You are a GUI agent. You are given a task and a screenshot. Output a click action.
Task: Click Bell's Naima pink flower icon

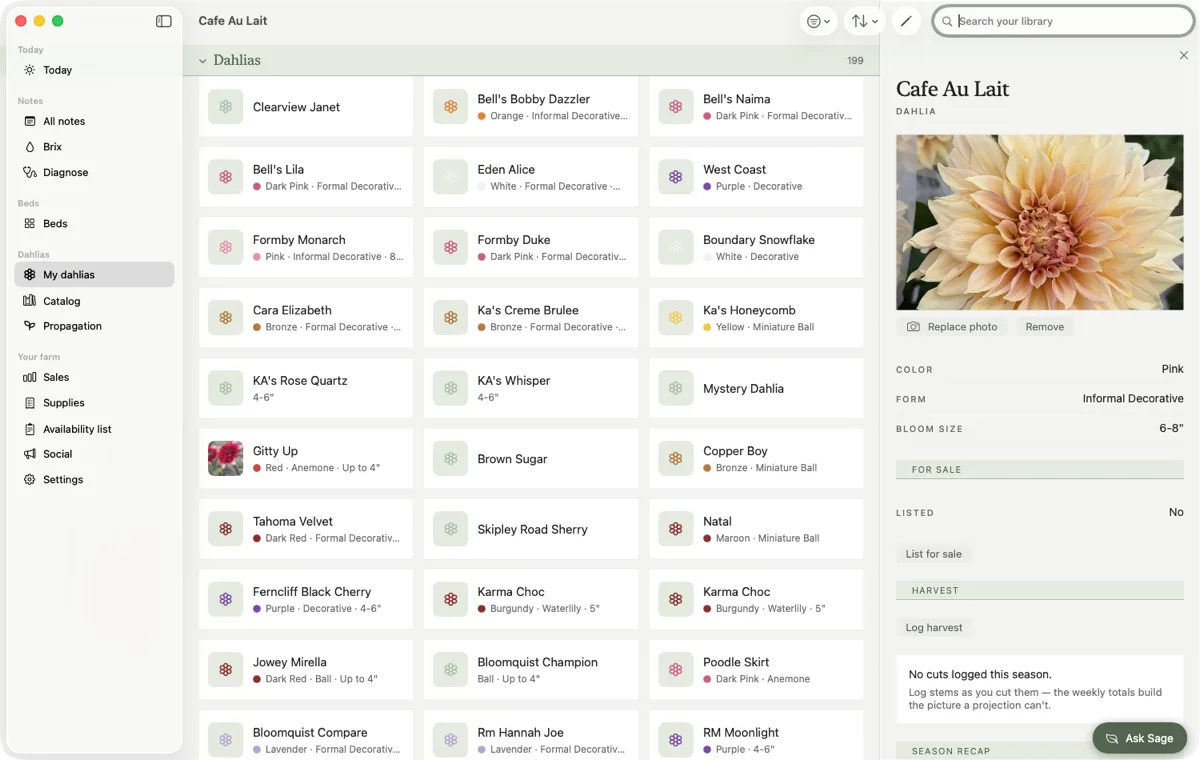(676, 107)
